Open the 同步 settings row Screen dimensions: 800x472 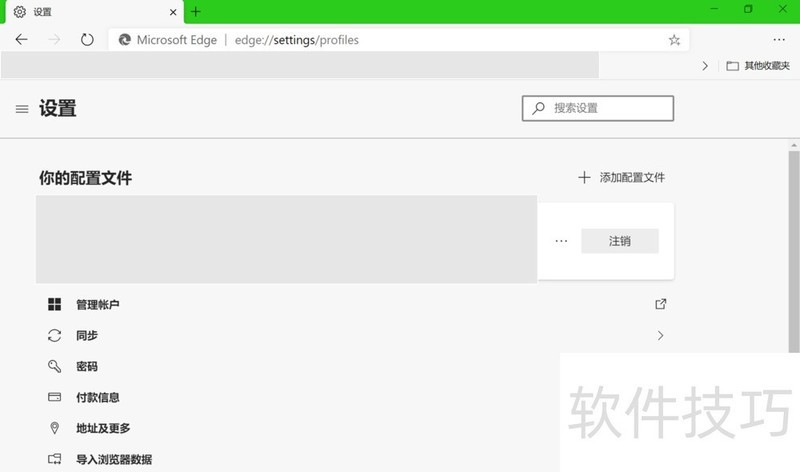point(356,335)
